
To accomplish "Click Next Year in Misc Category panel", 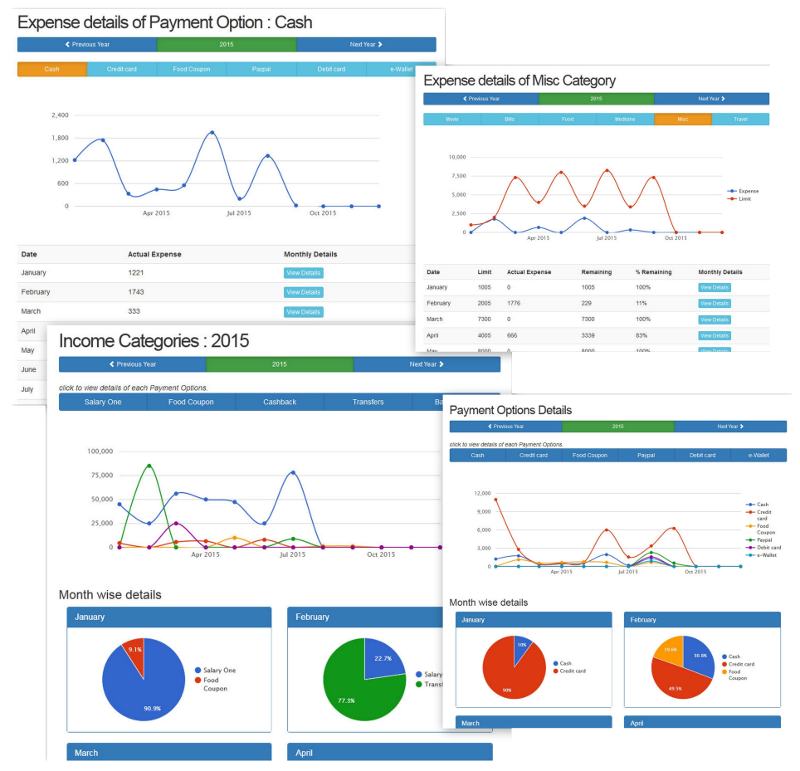I will (x=712, y=98).
